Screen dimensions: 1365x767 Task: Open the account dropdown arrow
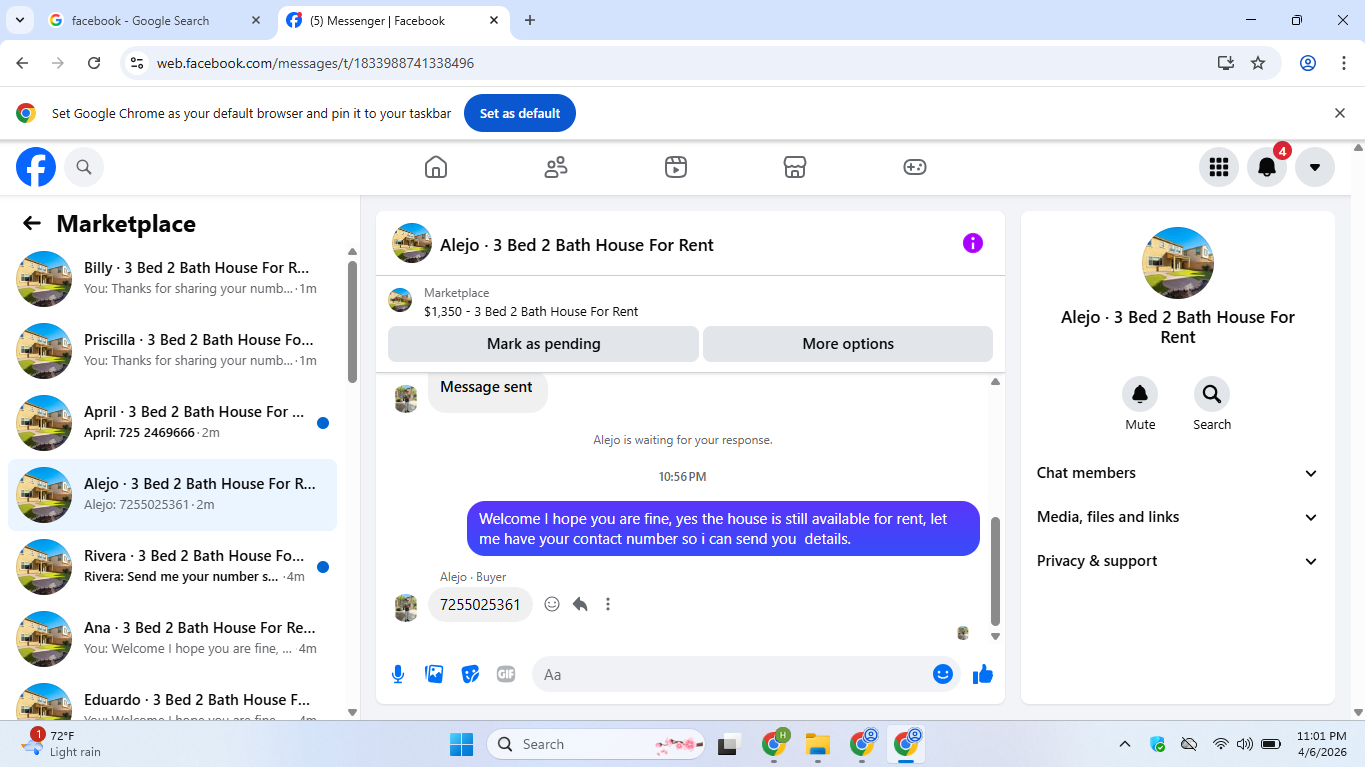(1315, 167)
